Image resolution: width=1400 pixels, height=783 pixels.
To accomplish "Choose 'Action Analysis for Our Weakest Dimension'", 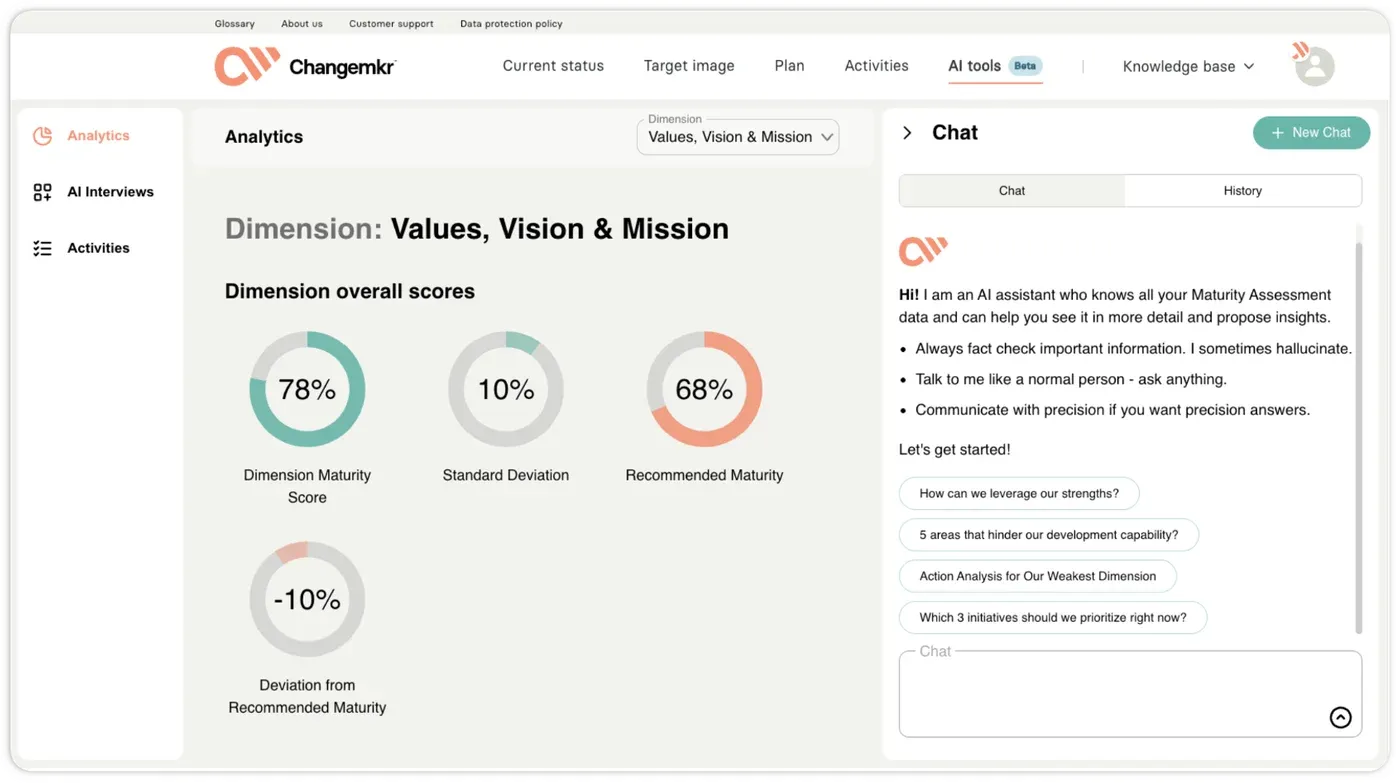I will click(x=1038, y=576).
